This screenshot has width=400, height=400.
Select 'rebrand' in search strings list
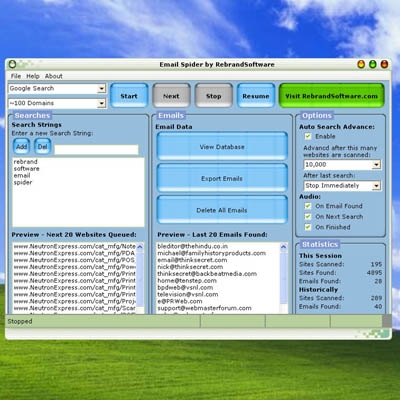(25, 162)
